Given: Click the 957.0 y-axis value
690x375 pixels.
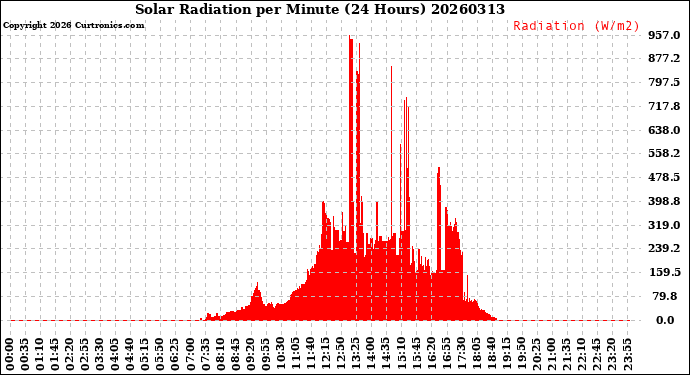Looking at the screenshot, I should coord(664,35).
